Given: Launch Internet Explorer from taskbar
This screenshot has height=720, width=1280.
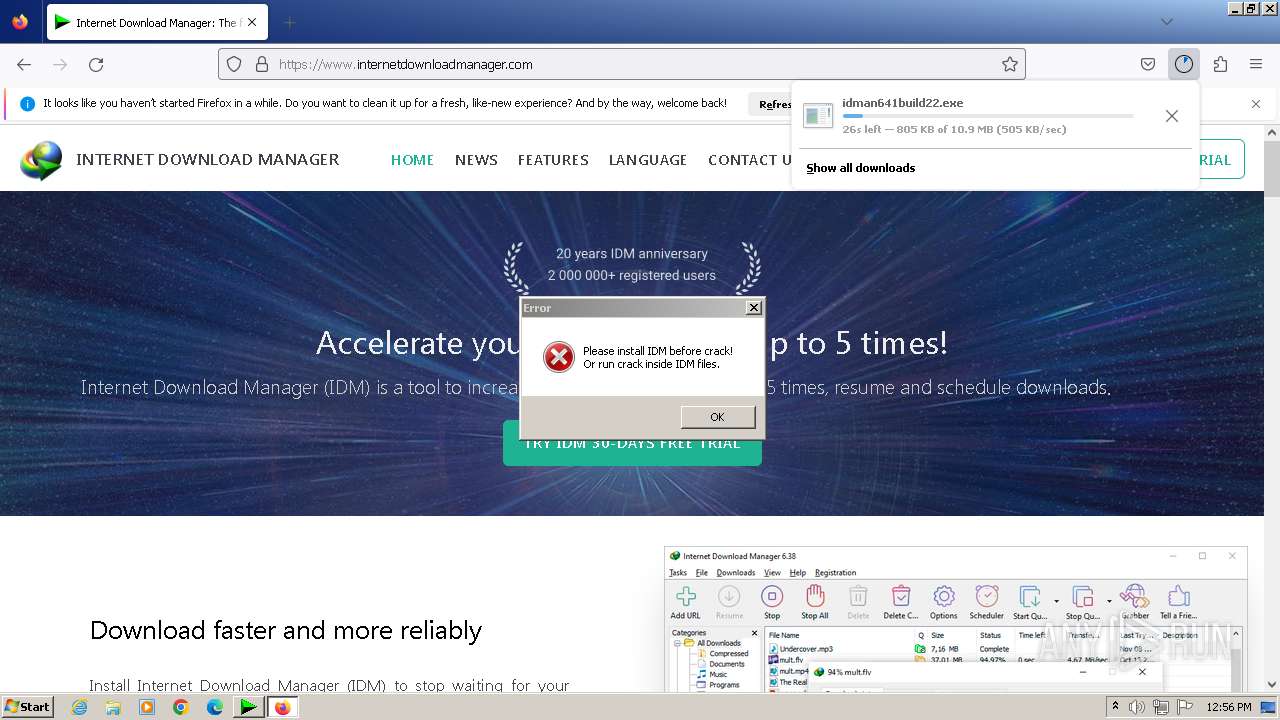Looking at the screenshot, I should click(79, 707).
